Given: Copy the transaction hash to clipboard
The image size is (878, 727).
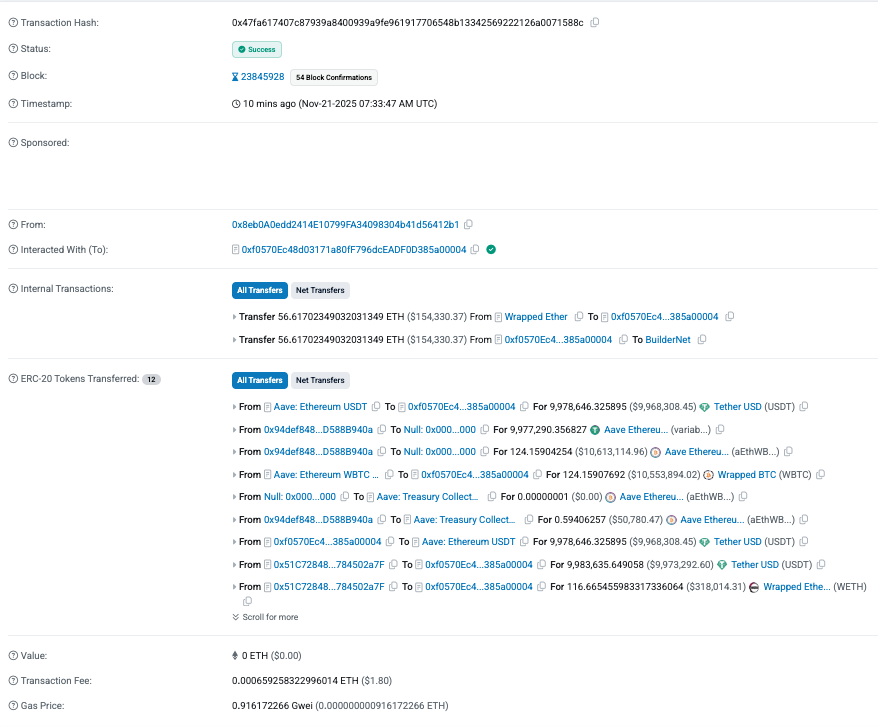Looking at the screenshot, I should point(595,22).
